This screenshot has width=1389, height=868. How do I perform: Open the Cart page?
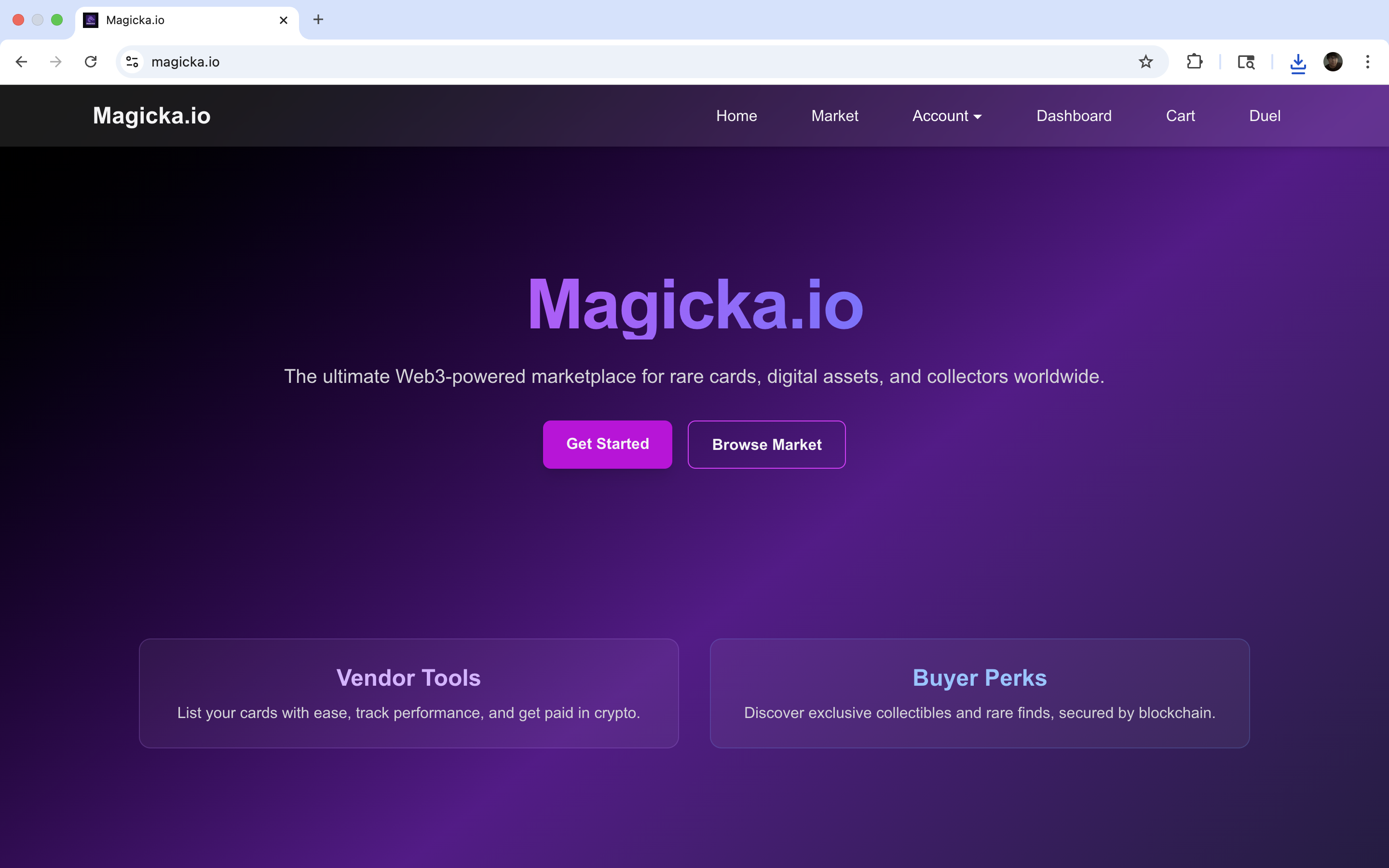click(x=1180, y=116)
